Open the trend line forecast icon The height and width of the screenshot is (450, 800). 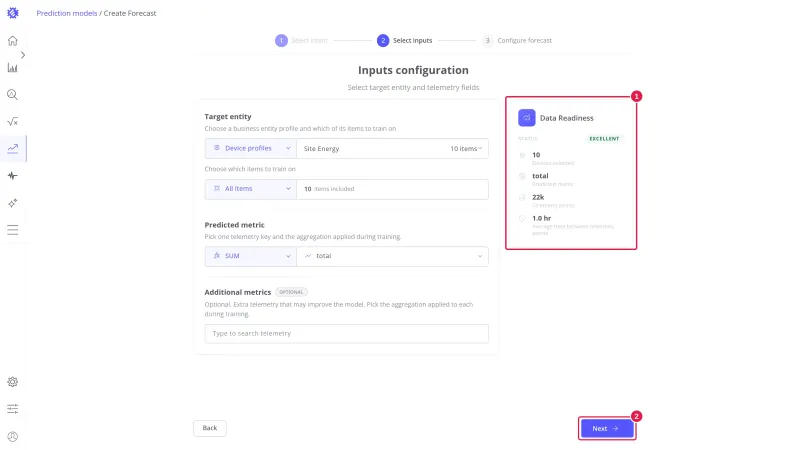click(x=13, y=148)
